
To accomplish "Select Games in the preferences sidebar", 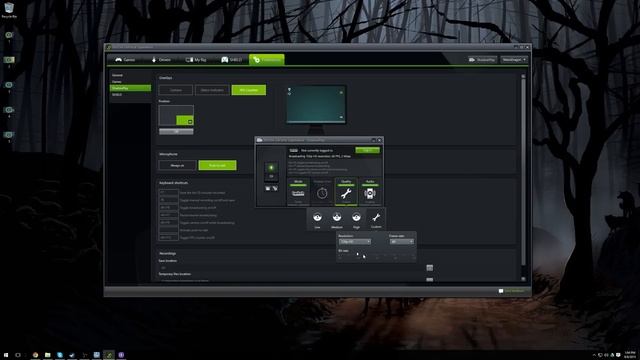I will point(130,82).
